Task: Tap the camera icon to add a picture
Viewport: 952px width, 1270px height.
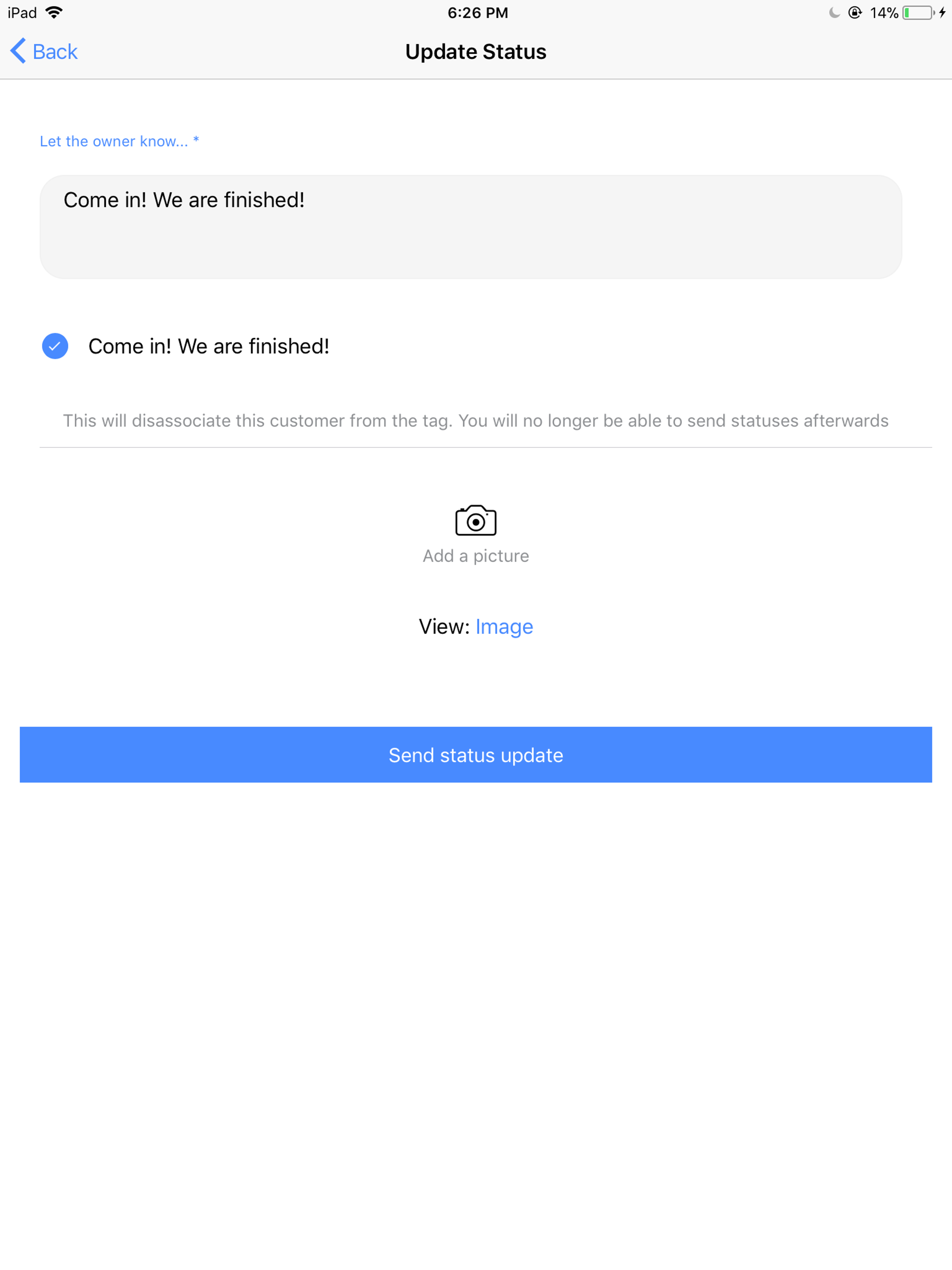Action: pos(476,520)
